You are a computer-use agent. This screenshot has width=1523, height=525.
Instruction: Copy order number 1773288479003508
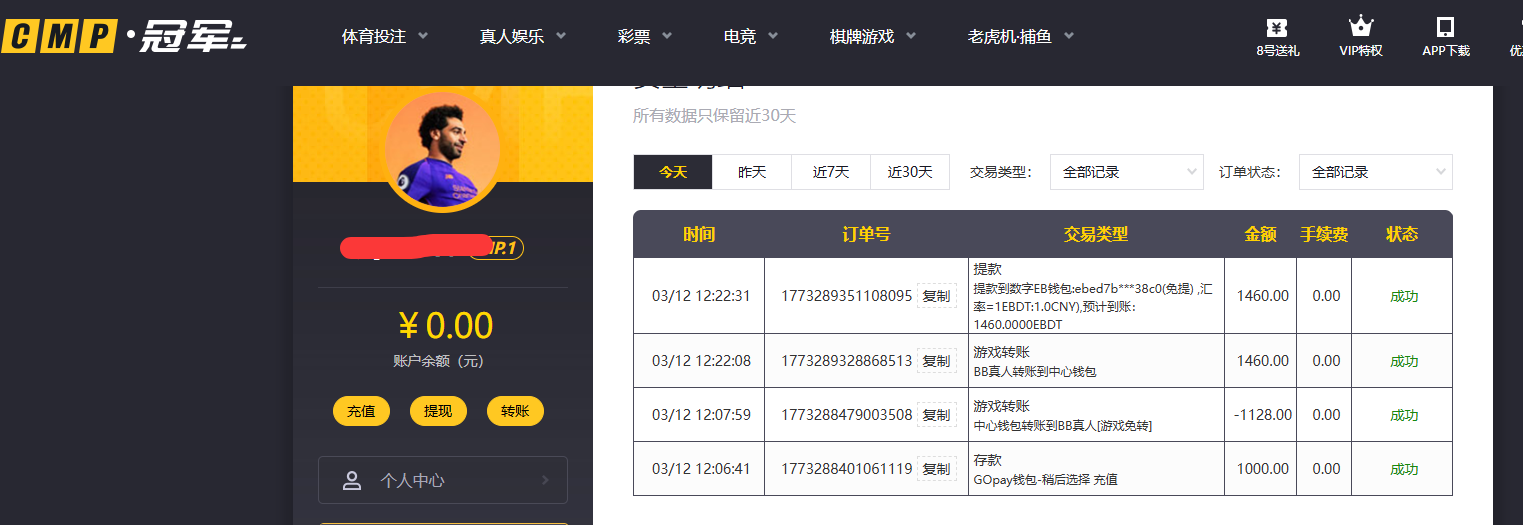(936, 415)
